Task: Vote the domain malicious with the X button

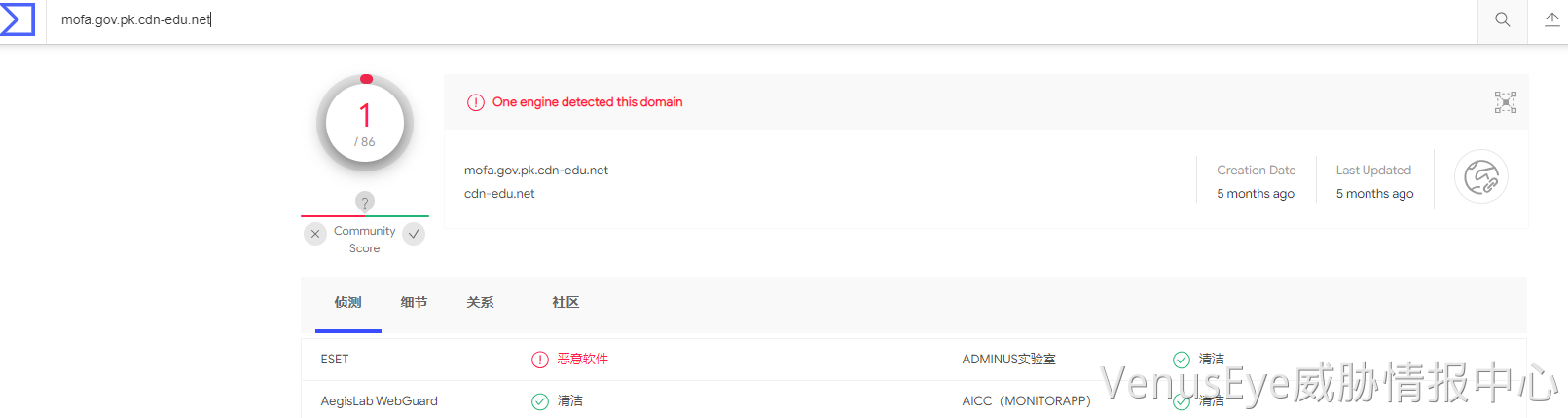Action: (x=315, y=234)
